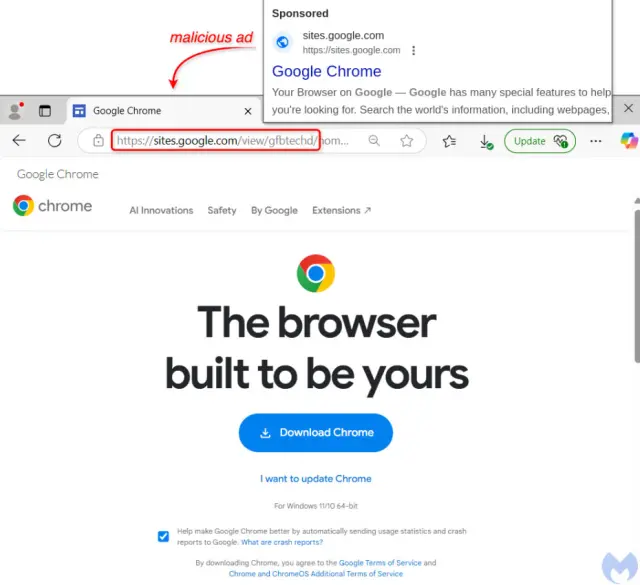Screen dimensions: 640x585
Task: Click the site lock info icon
Action: [98, 141]
